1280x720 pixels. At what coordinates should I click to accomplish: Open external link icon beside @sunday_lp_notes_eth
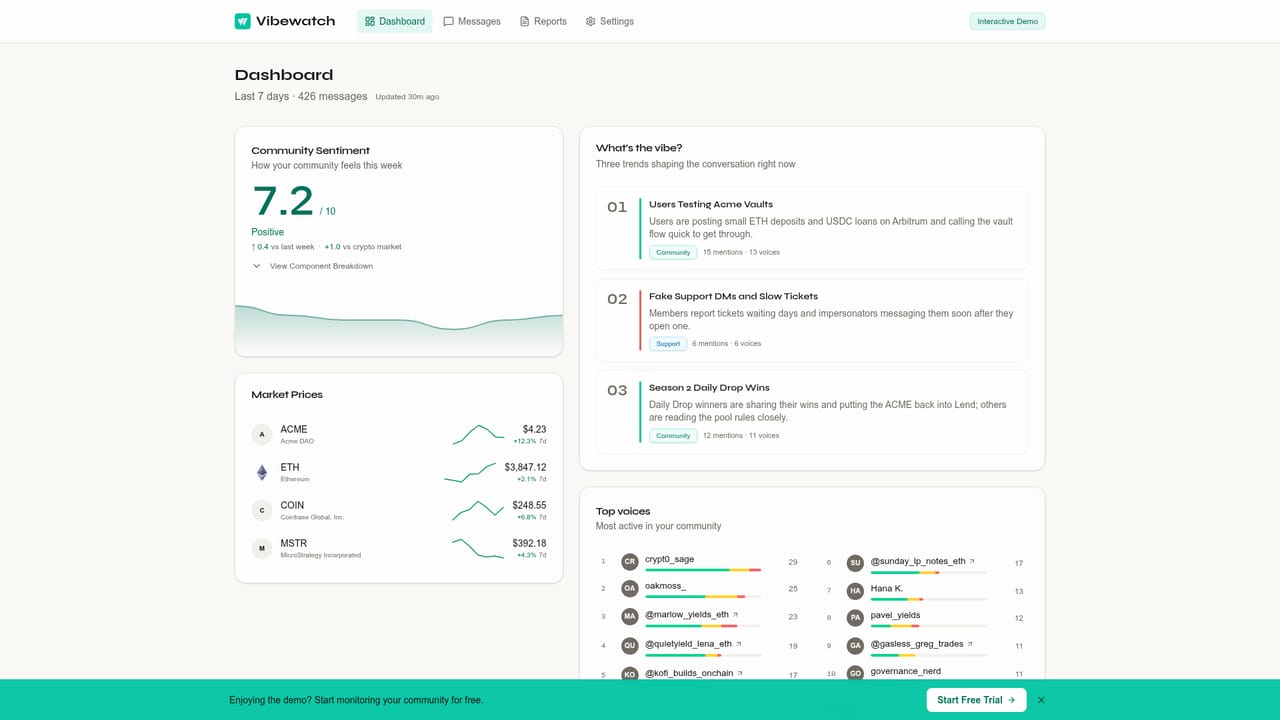[972, 561]
